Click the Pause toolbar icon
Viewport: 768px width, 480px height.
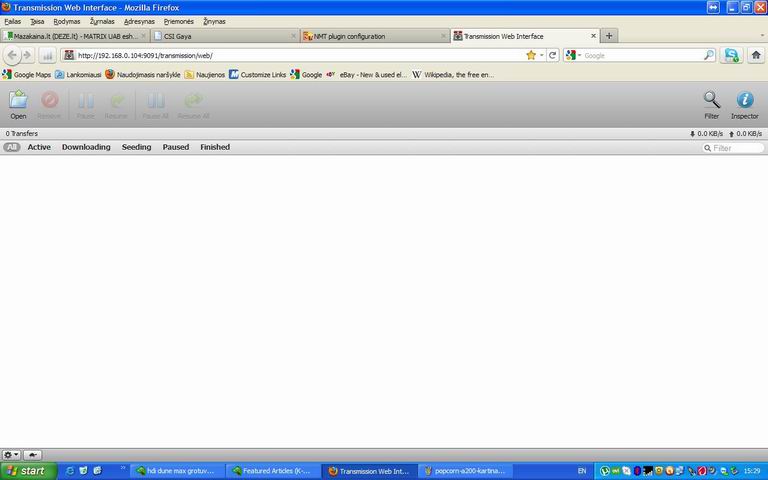tap(85, 104)
